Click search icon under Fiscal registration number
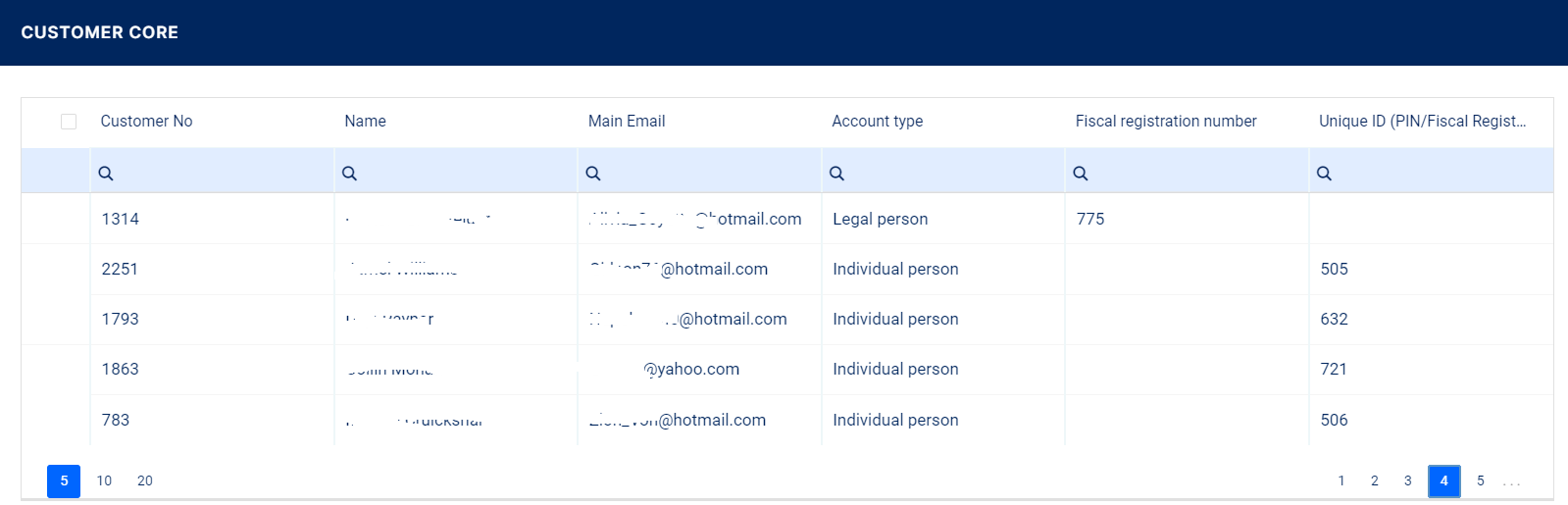 (x=1081, y=174)
